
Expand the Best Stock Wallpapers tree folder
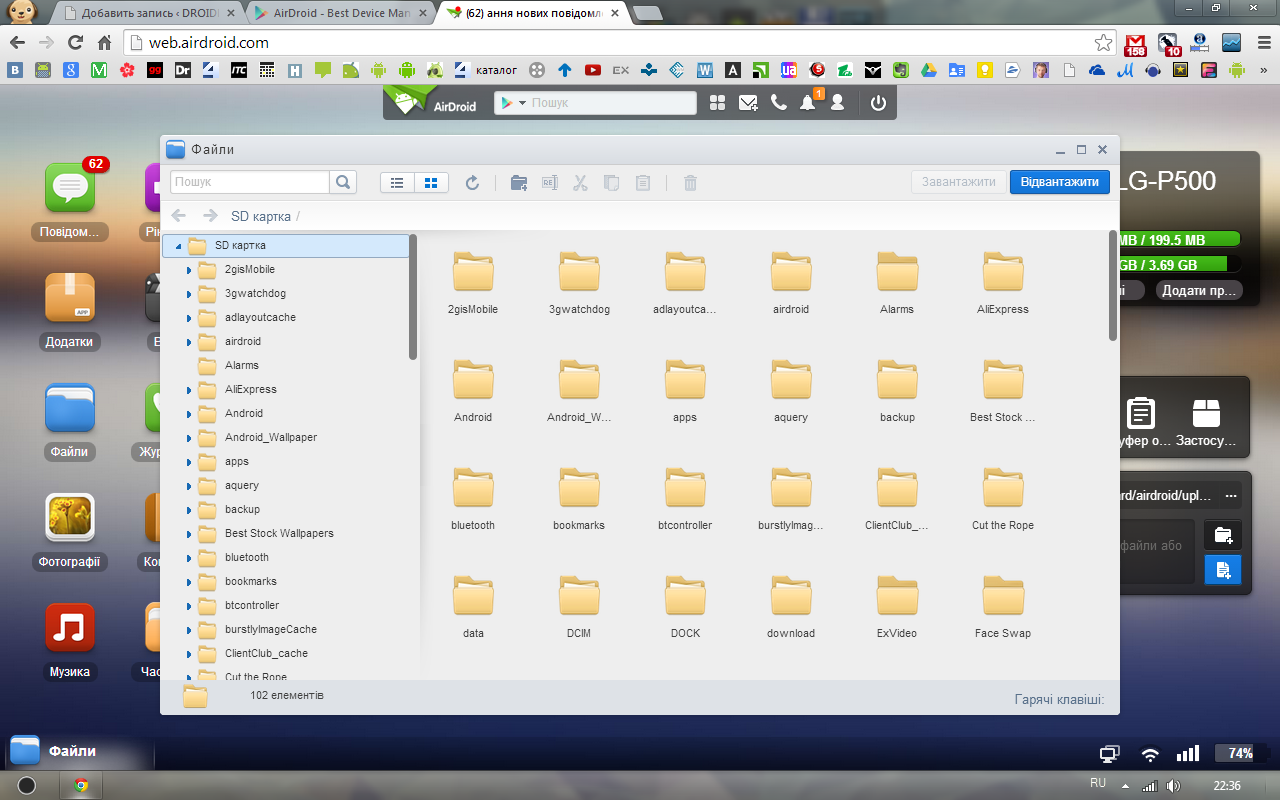189,534
